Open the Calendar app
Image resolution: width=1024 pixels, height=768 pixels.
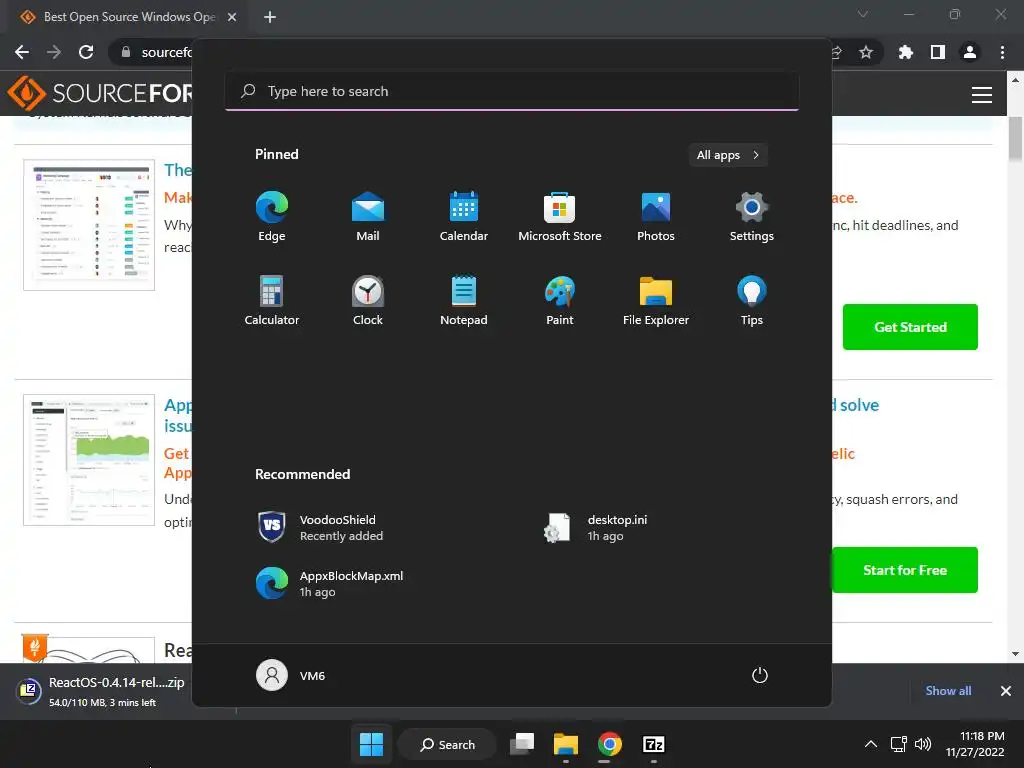(464, 217)
